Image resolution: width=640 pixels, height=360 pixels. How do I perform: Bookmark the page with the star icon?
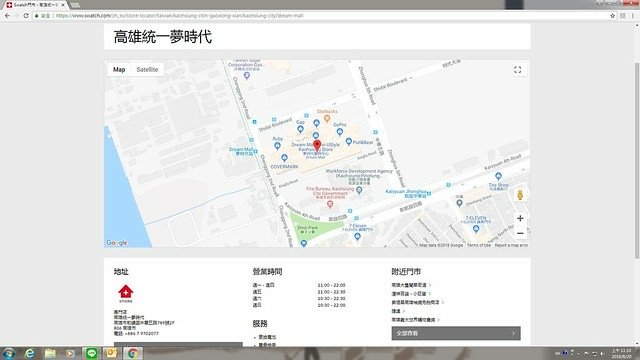pos(612,16)
